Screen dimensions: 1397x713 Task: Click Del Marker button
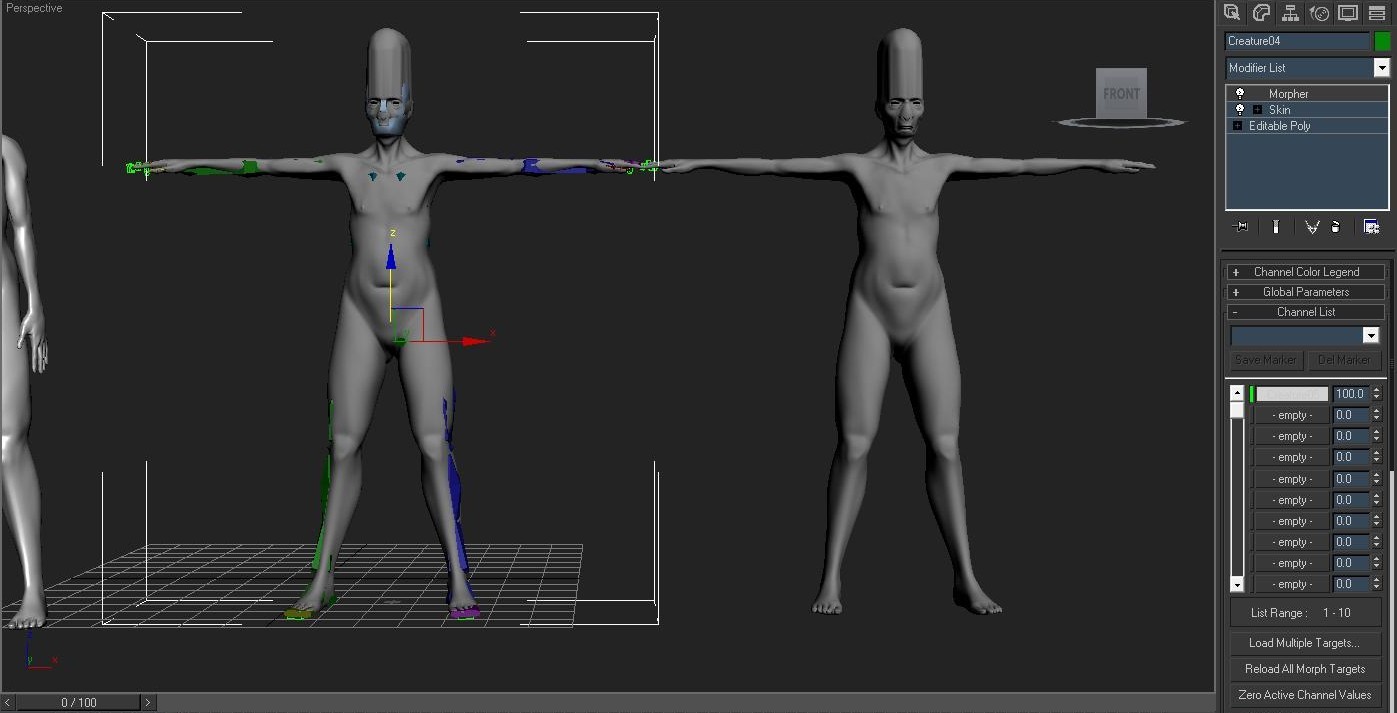pyautogui.click(x=1344, y=360)
